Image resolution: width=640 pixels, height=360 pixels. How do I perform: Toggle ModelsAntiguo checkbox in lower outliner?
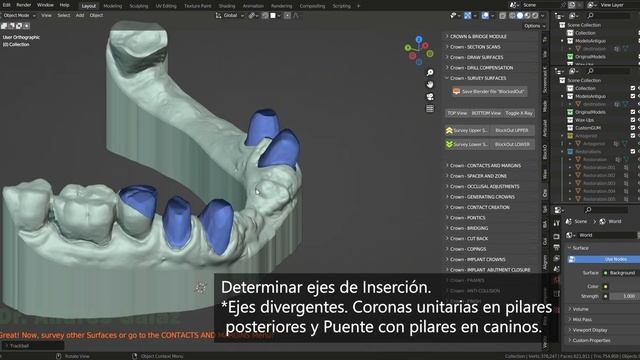(633, 96)
